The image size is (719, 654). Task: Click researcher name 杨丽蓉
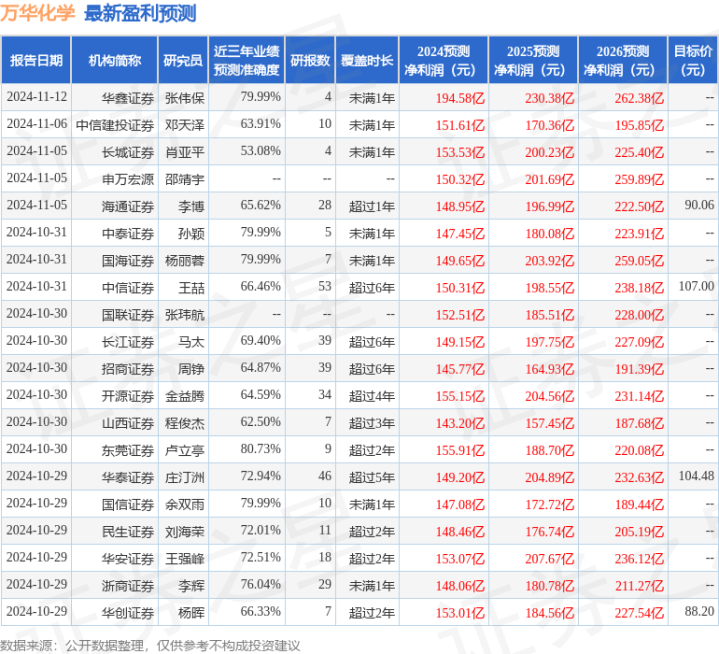point(184,260)
